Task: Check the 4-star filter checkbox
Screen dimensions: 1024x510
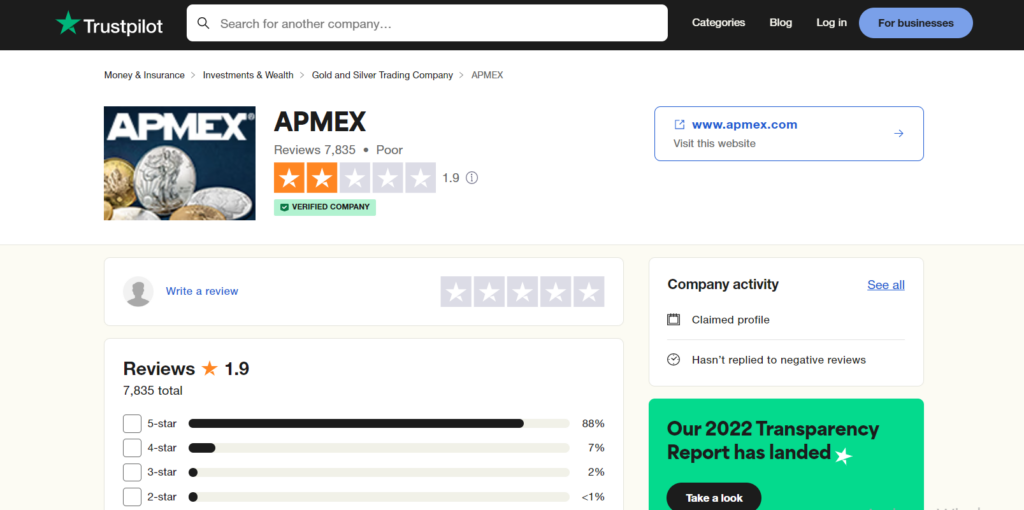Action: [132, 447]
